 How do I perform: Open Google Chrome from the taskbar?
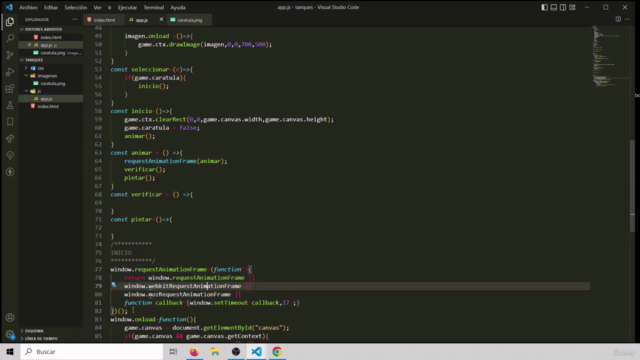pos(277,351)
